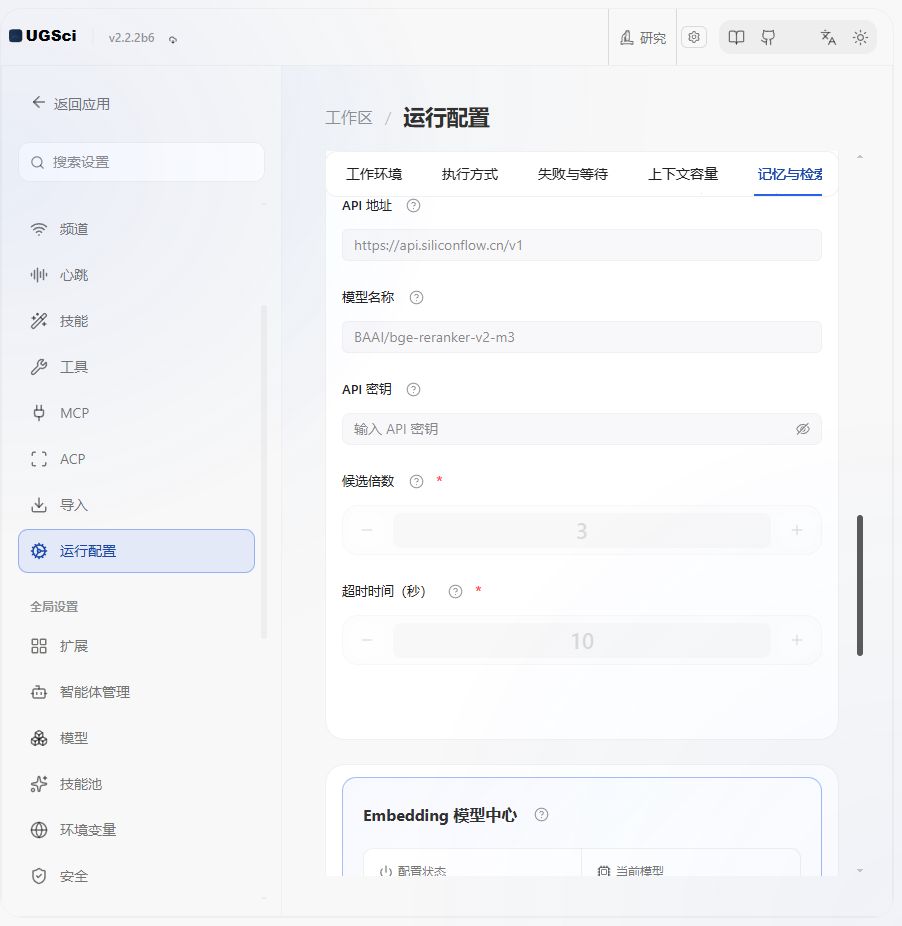Increase 超时时间 with plus button

797,640
